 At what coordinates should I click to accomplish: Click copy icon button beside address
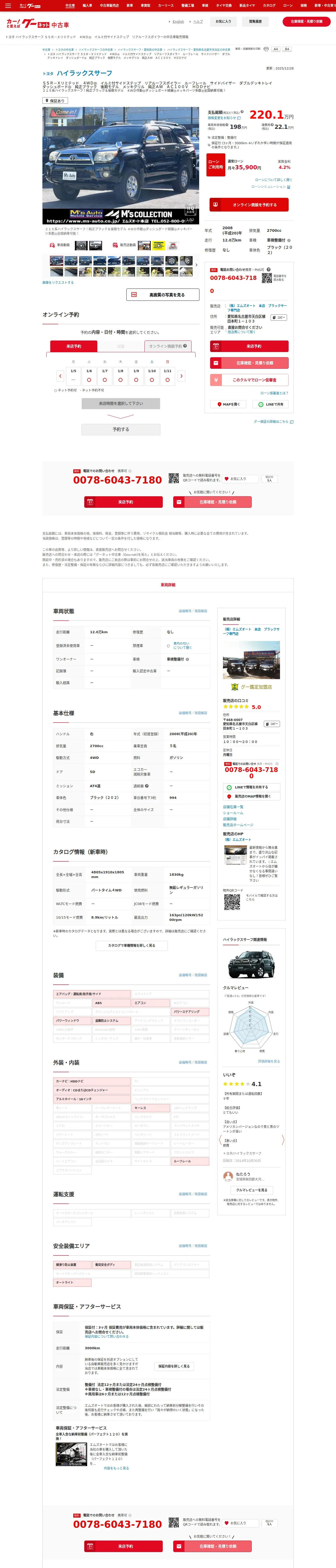click(x=279, y=317)
